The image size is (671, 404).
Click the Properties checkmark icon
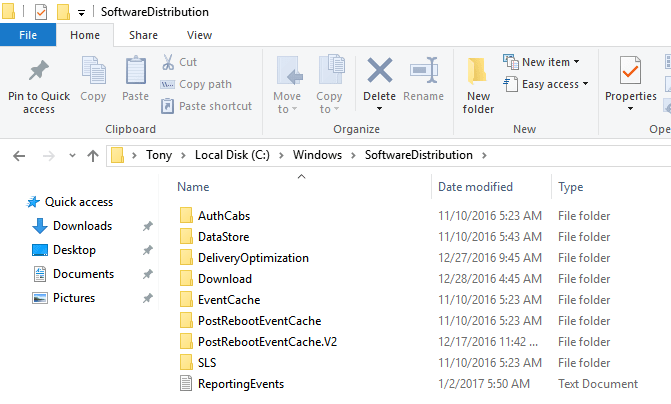[x=630, y=70]
